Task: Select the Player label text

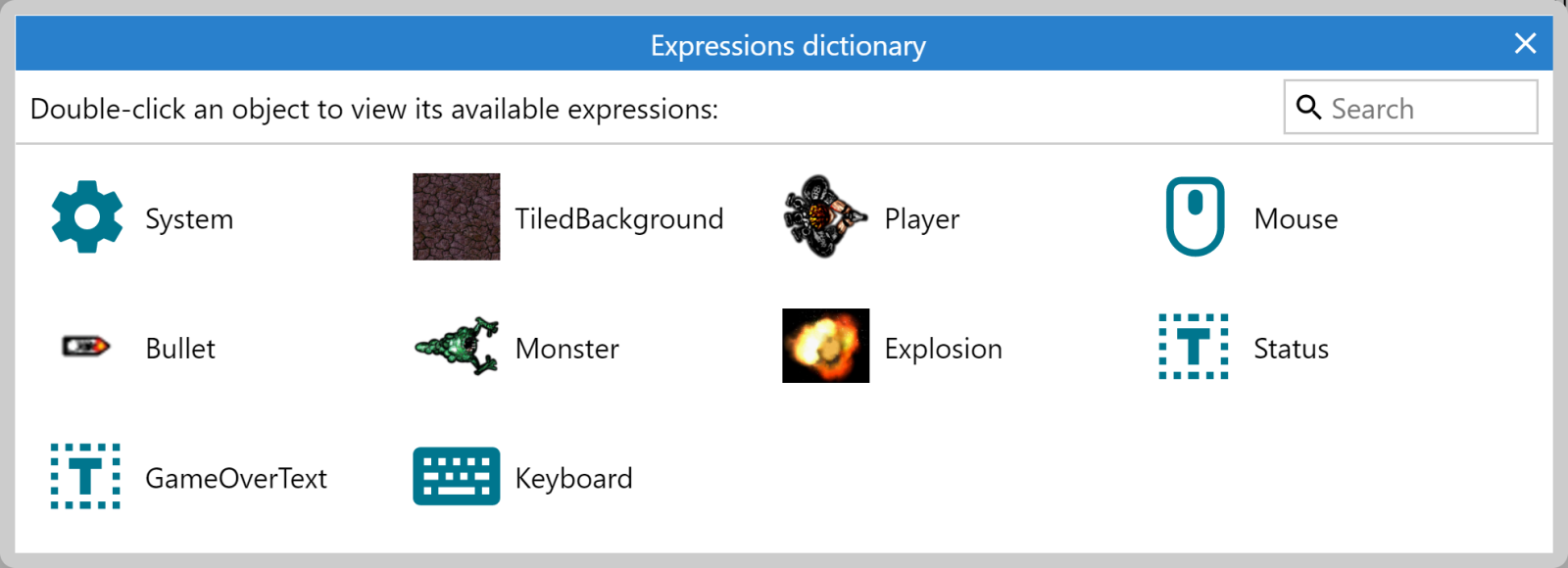Action: point(921,218)
